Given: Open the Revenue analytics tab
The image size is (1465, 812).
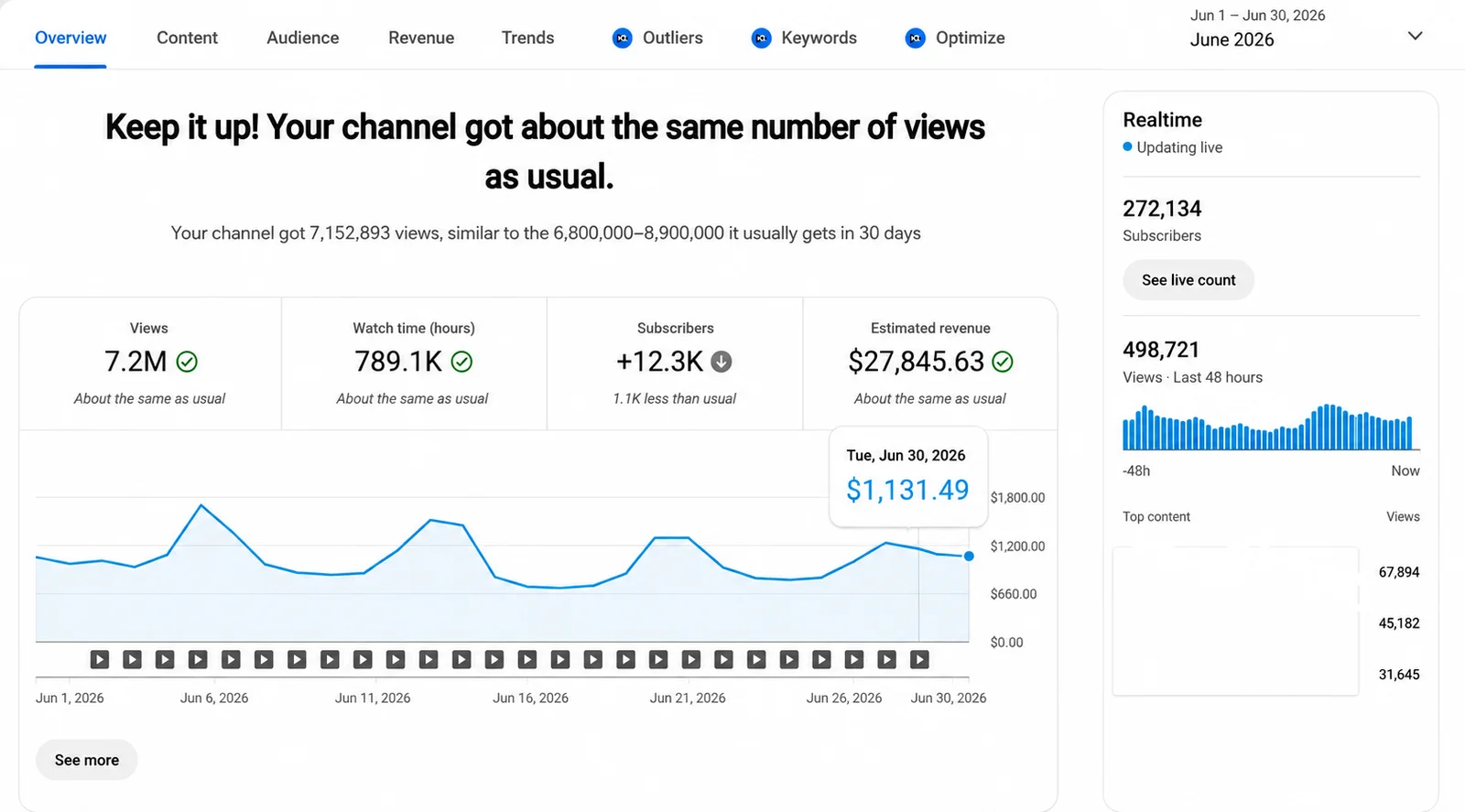Looking at the screenshot, I should coord(421,38).
